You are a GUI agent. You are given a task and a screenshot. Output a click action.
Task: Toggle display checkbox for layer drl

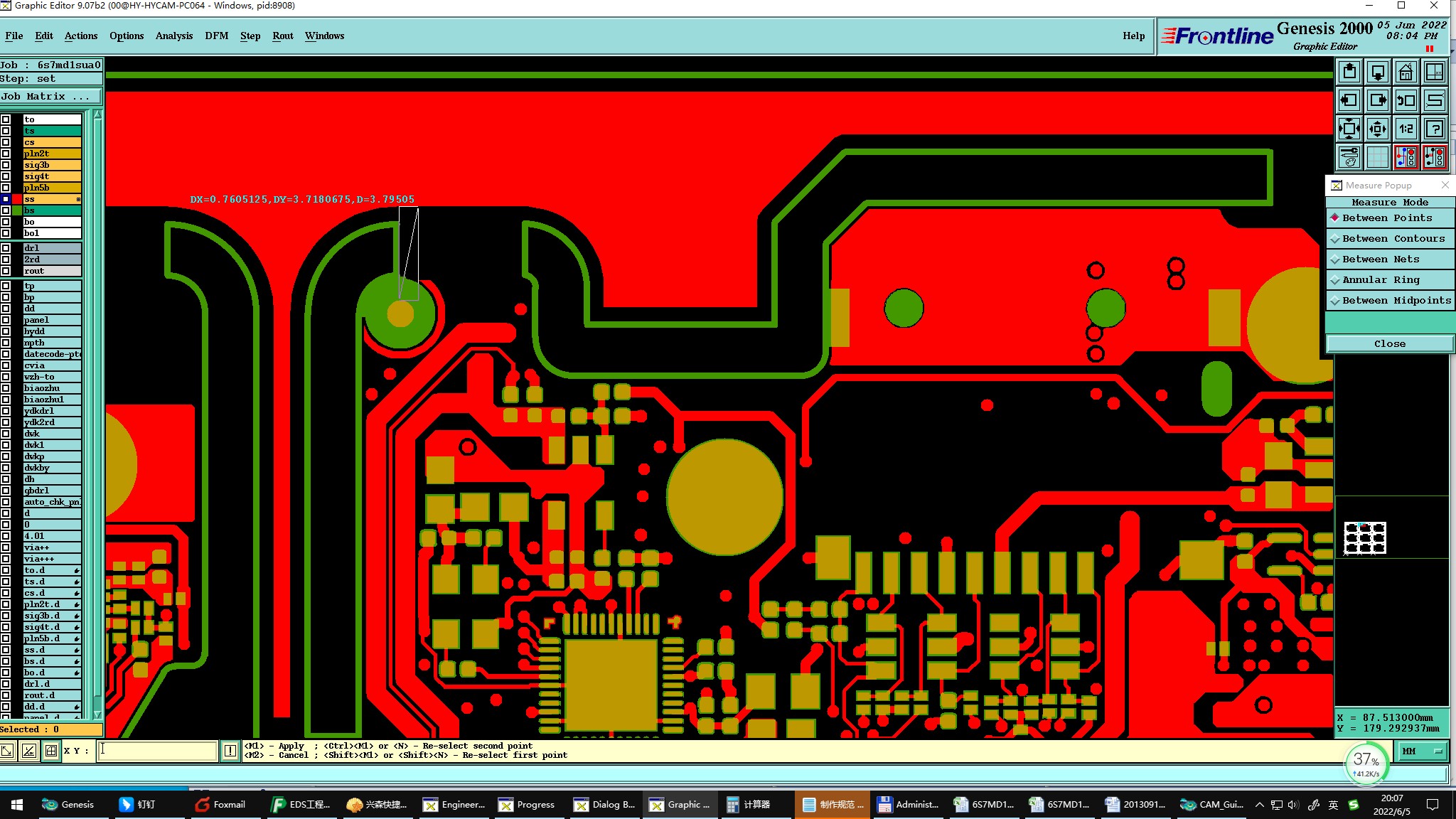point(6,248)
